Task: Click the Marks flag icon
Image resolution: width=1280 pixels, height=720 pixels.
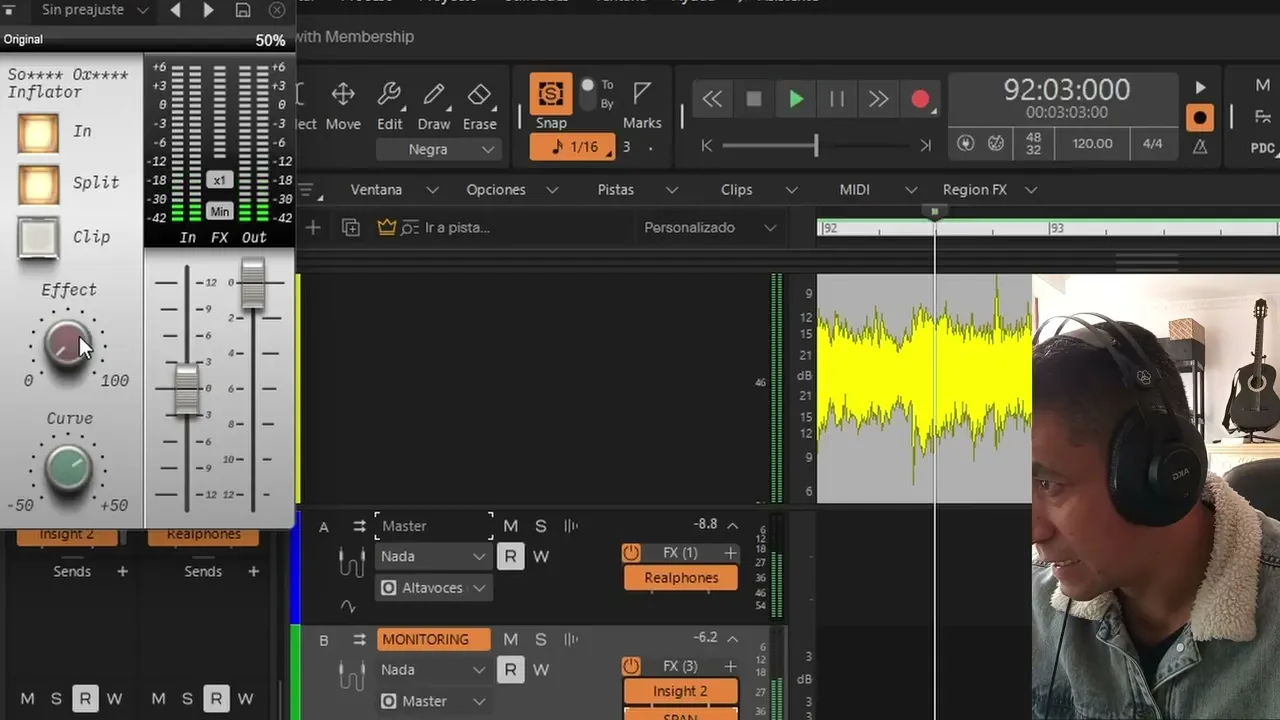Action: point(642,106)
